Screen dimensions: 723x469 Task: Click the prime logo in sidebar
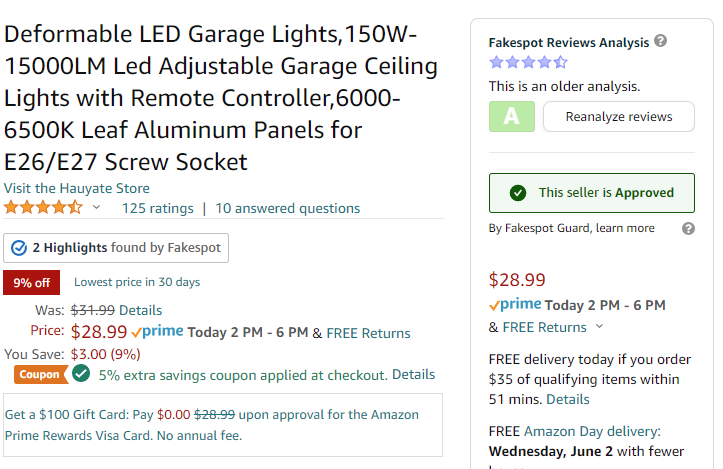515,304
